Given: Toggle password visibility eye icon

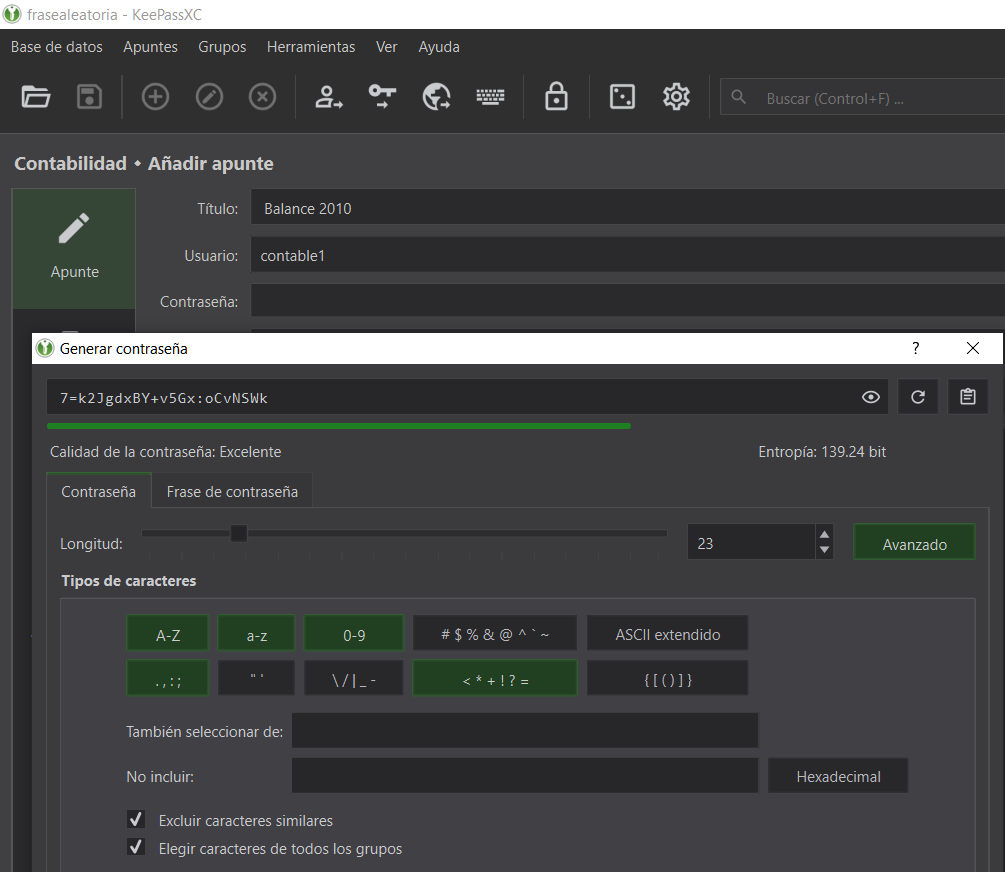Looking at the screenshot, I should (871, 397).
